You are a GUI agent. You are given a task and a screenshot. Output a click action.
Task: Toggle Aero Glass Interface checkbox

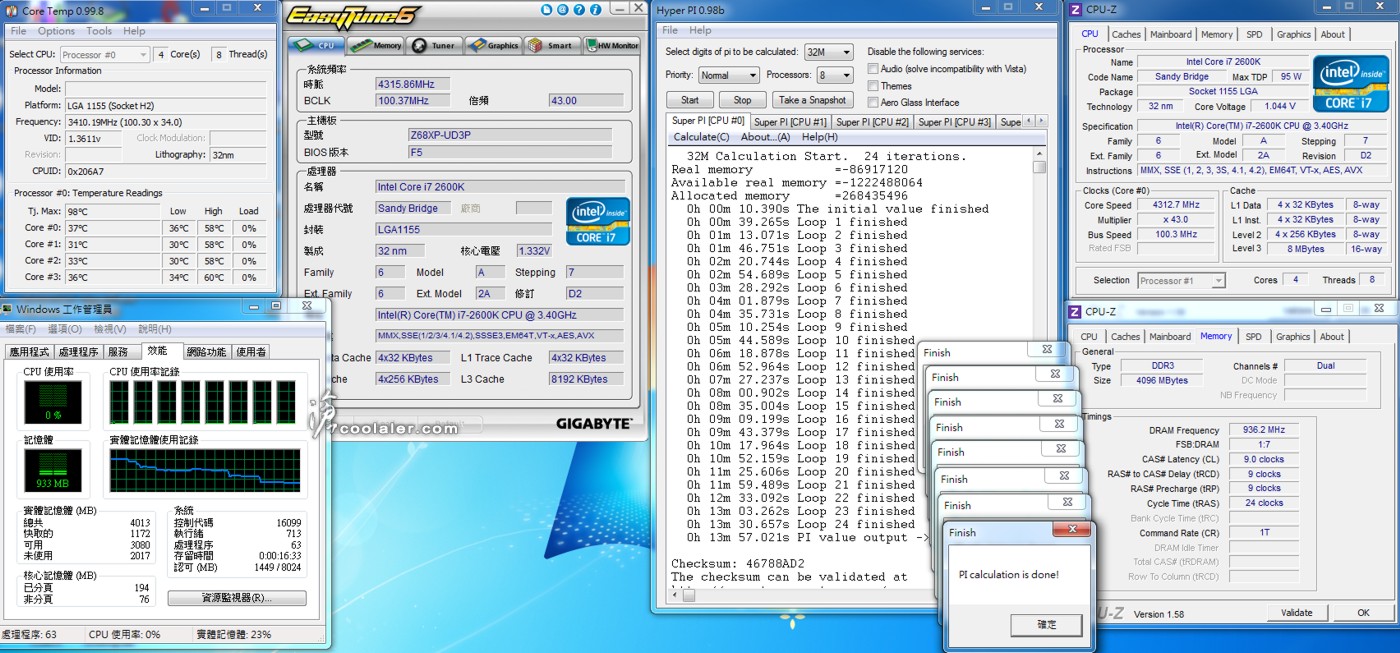click(873, 102)
